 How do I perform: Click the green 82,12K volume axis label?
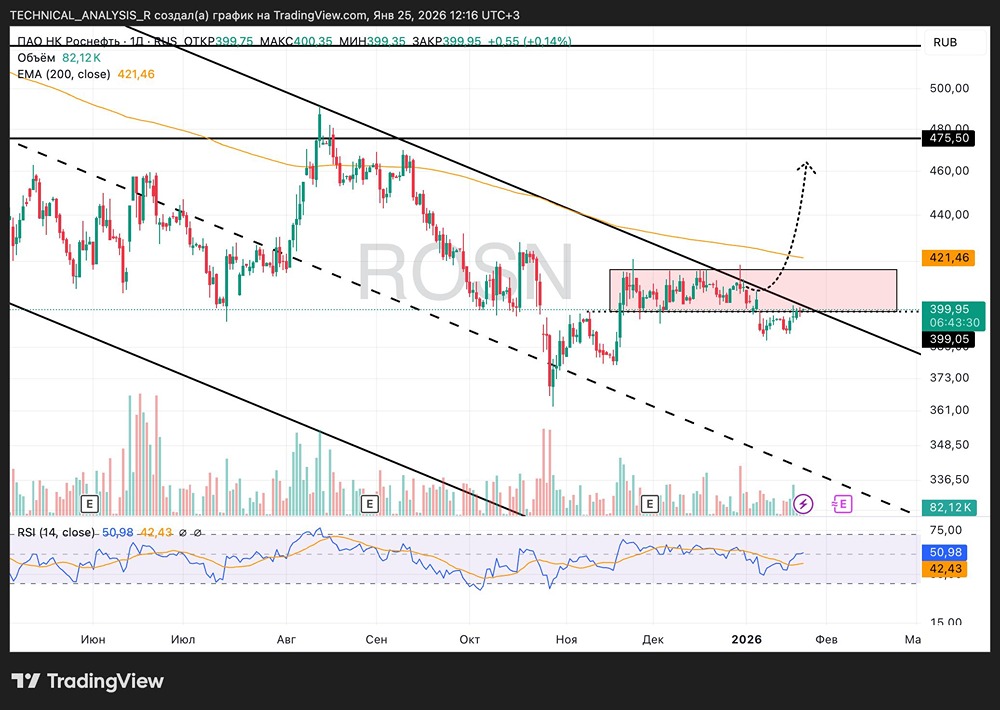(x=949, y=507)
